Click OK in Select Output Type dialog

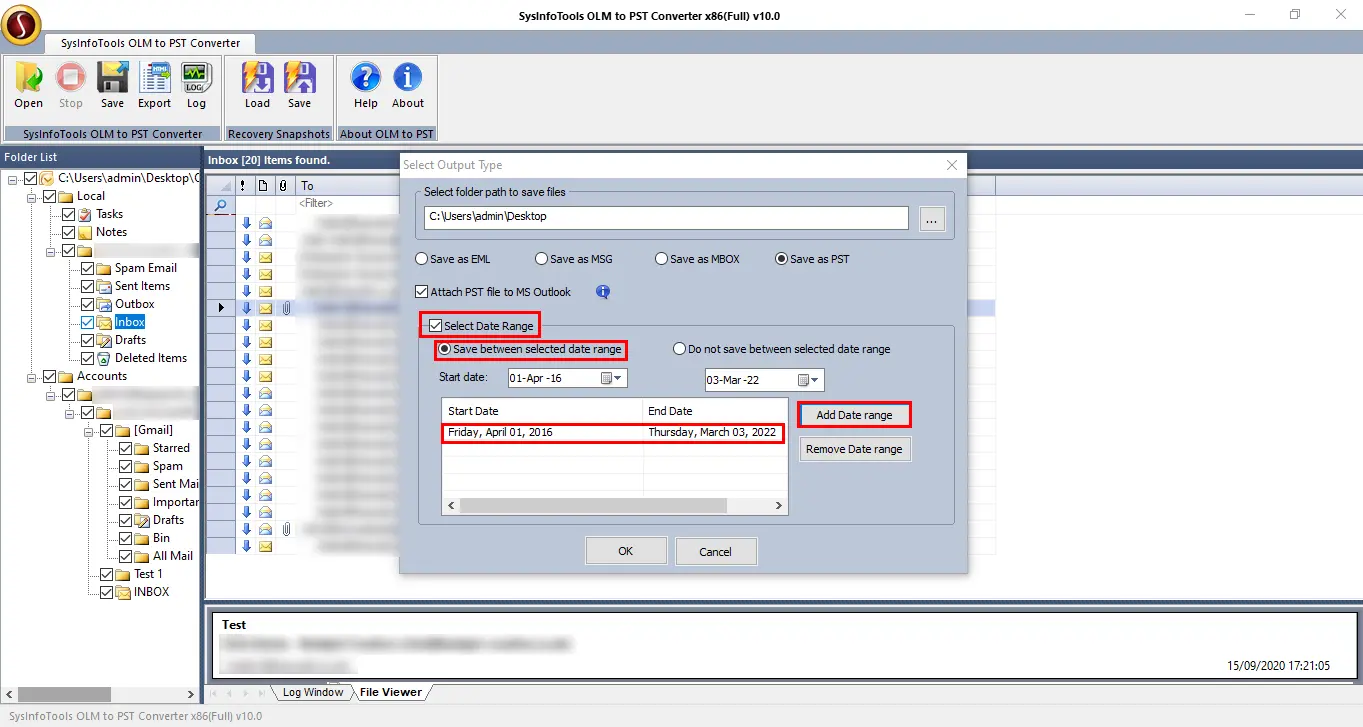(626, 551)
